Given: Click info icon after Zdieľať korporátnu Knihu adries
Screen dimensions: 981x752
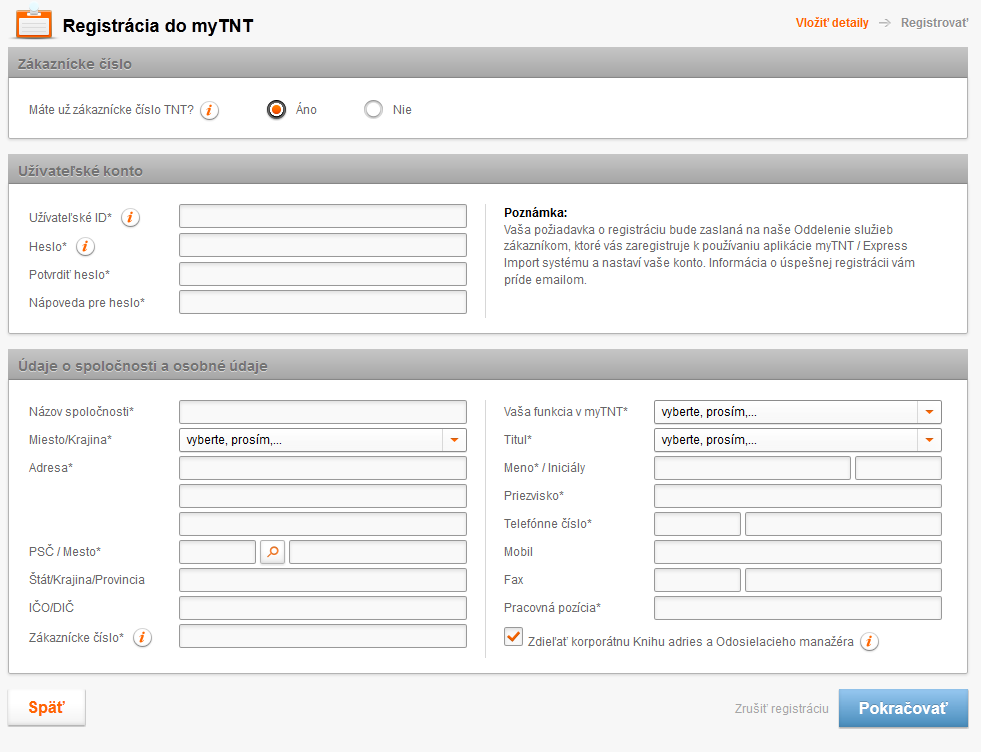Looking at the screenshot, I should tap(869, 641).
